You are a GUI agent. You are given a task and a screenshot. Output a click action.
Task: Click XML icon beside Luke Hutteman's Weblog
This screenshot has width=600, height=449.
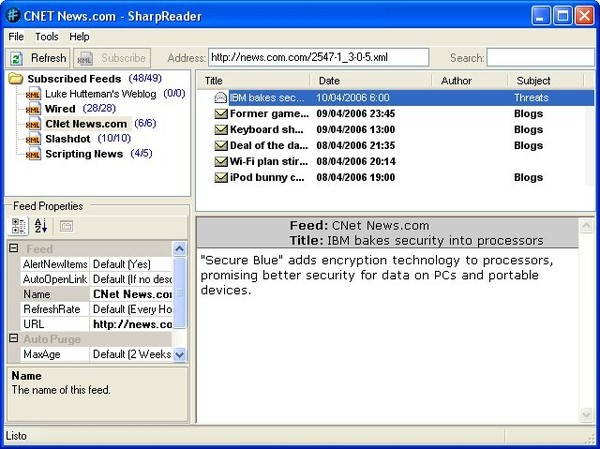33,94
